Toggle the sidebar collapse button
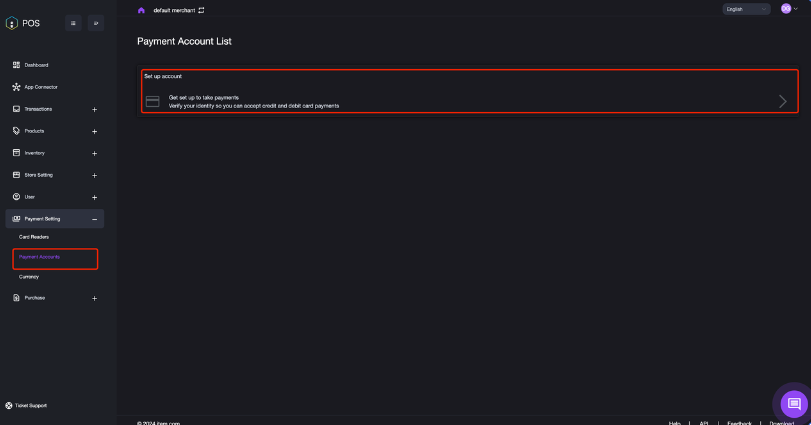This screenshot has height=425, width=811. point(74,23)
